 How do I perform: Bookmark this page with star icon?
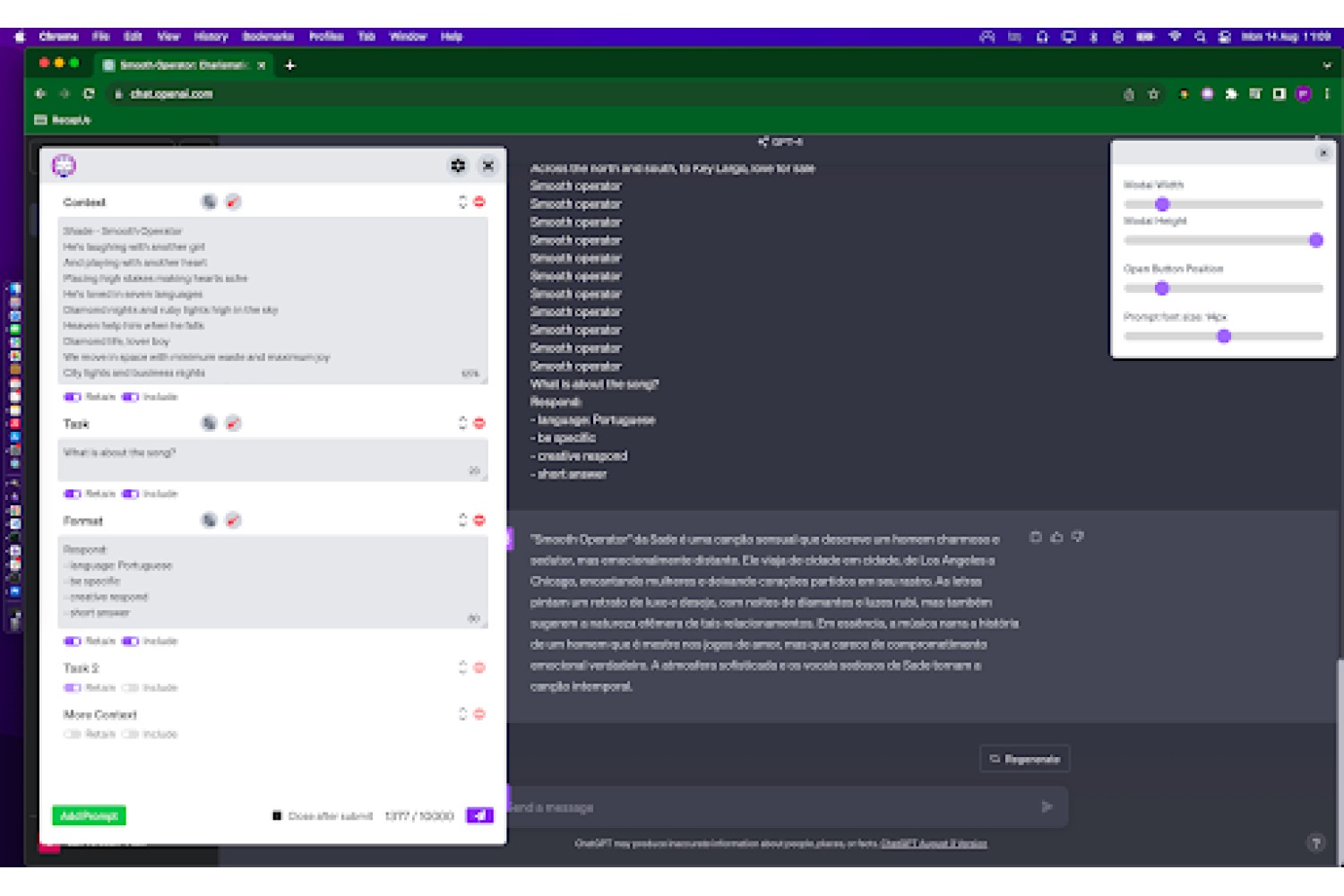(x=1154, y=93)
